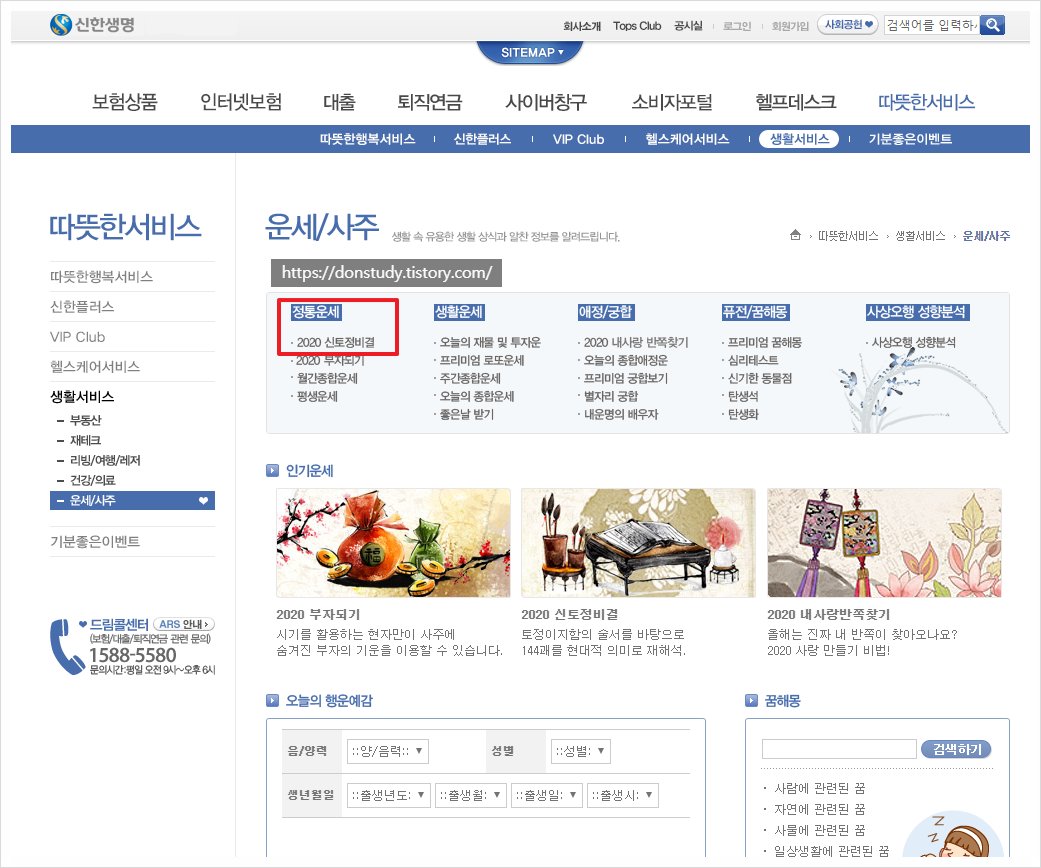1041x868 pixels.
Task: Click the Shinhan Life logo icon
Action: pos(60,25)
